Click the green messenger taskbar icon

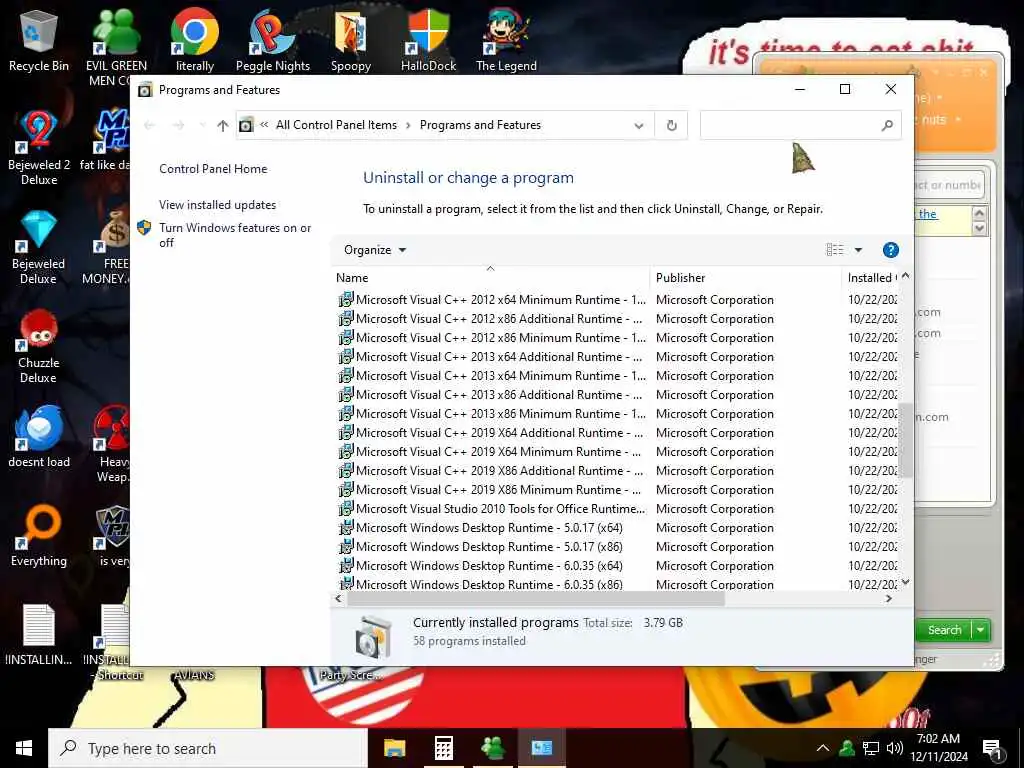click(492, 748)
